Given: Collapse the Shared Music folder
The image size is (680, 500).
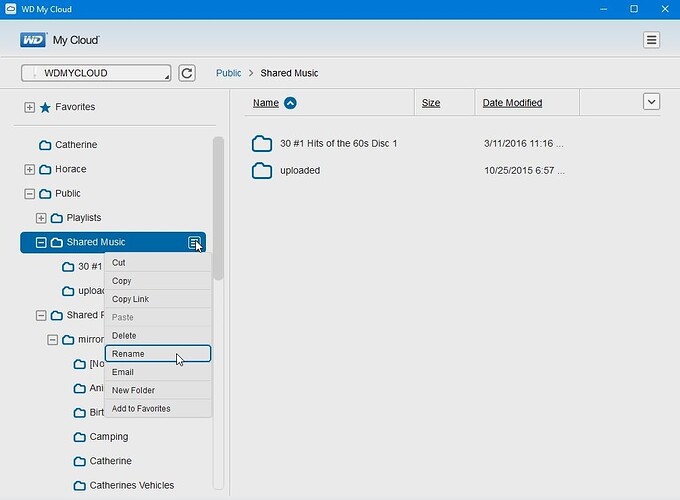Looking at the screenshot, I should [41, 242].
